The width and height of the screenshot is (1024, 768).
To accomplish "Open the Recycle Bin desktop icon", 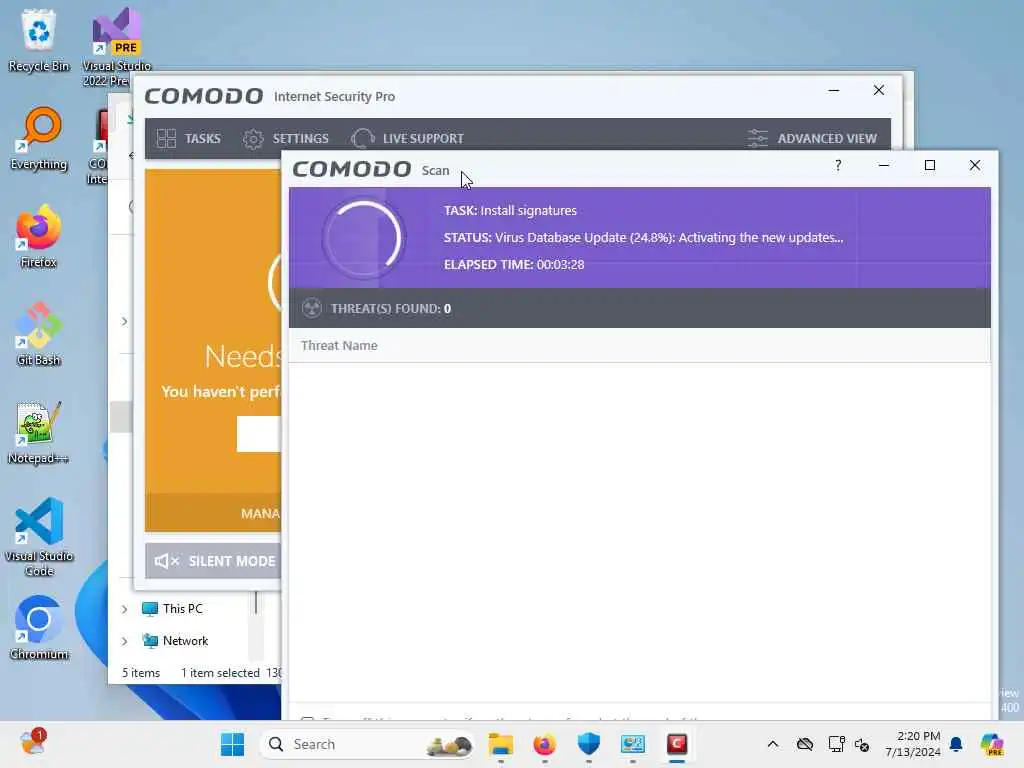I will tap(39, 40).
